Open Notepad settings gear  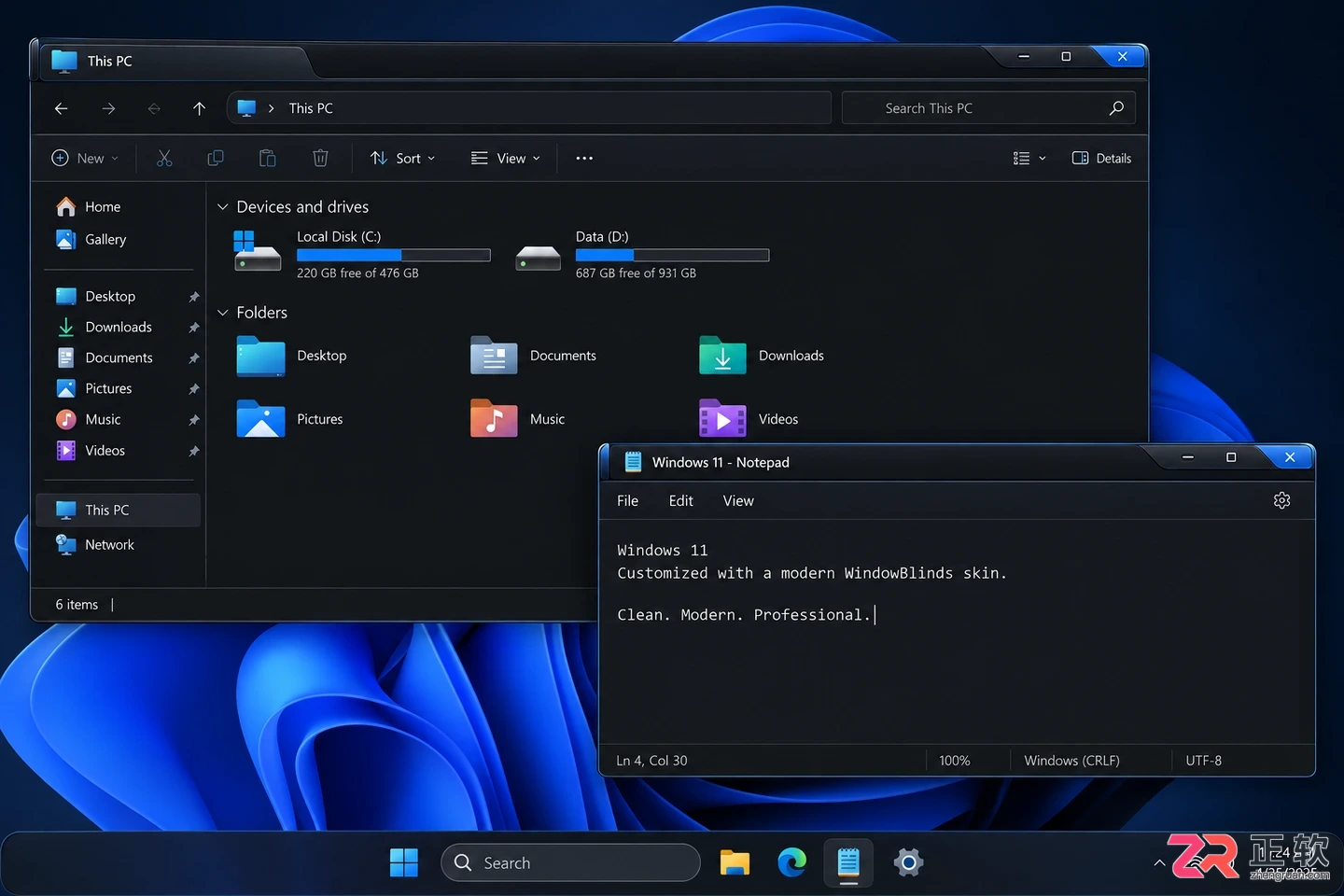(1281, 501)
